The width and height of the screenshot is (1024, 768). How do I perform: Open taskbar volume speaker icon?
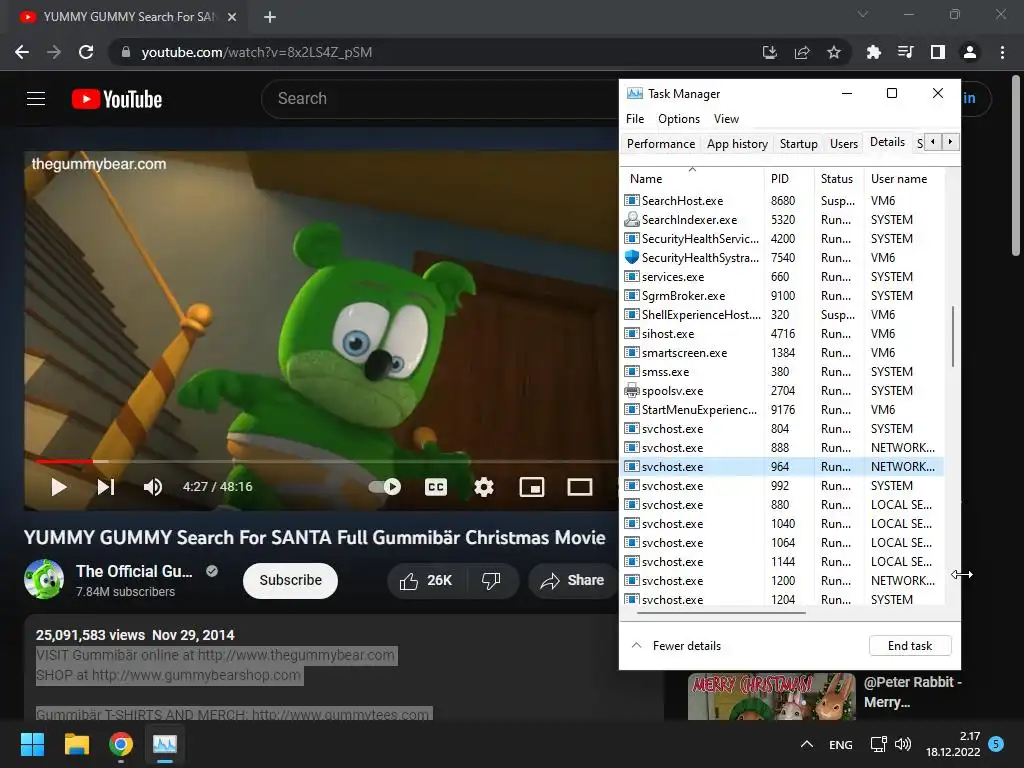pos(903,744)
